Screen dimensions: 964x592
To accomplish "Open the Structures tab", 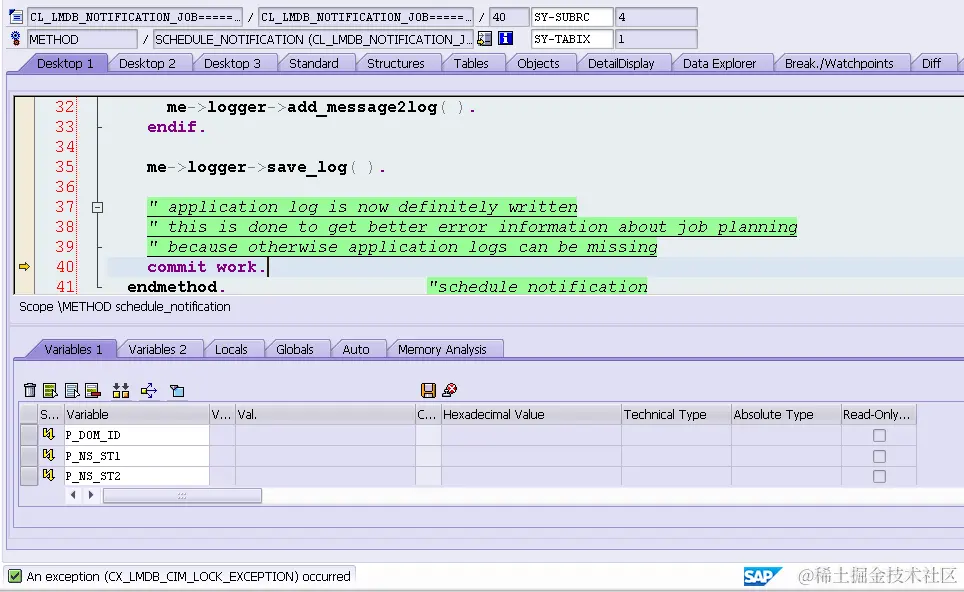I will point(395,63).
